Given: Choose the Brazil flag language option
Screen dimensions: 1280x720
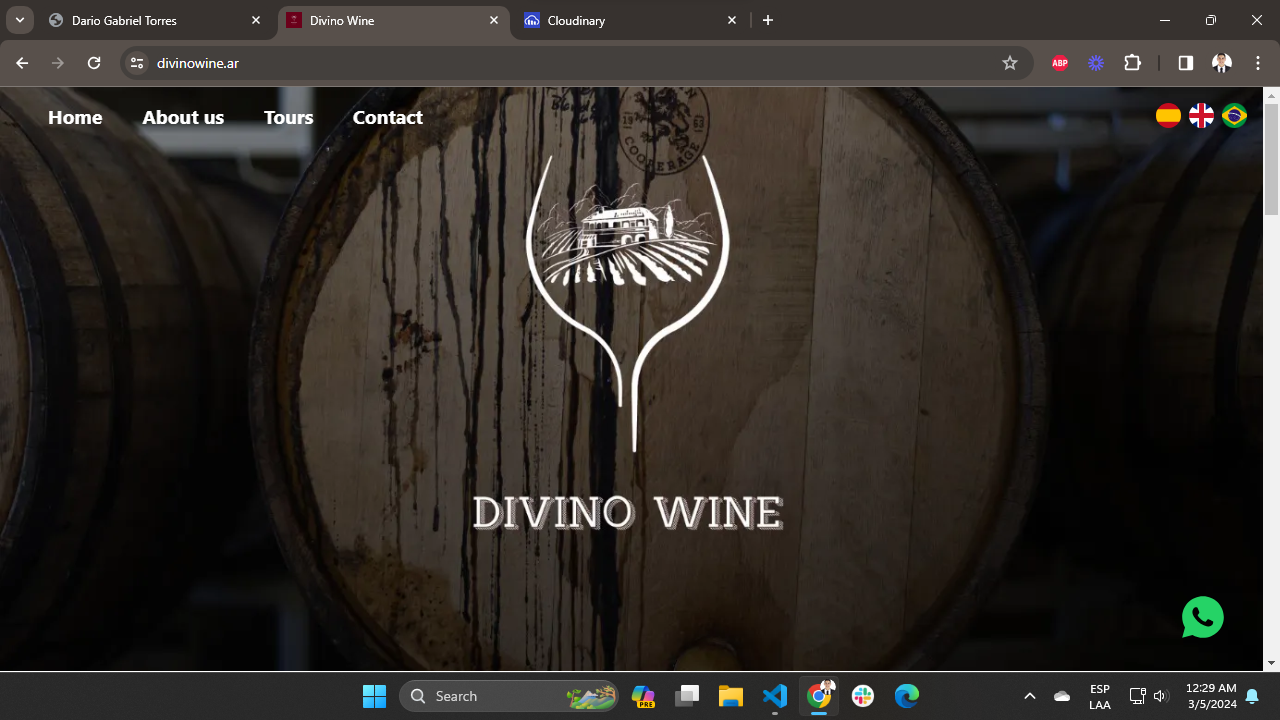Looking at the screenshot, I should tap(1234, 116).
